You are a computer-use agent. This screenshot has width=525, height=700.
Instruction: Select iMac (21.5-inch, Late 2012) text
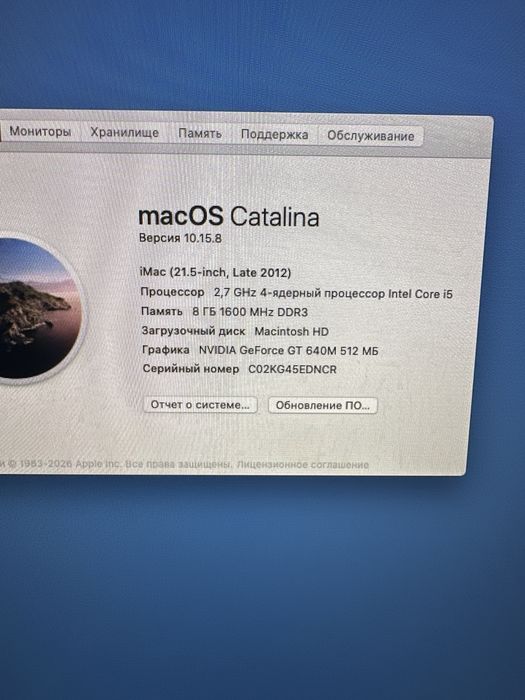click(x=215, y=272)
